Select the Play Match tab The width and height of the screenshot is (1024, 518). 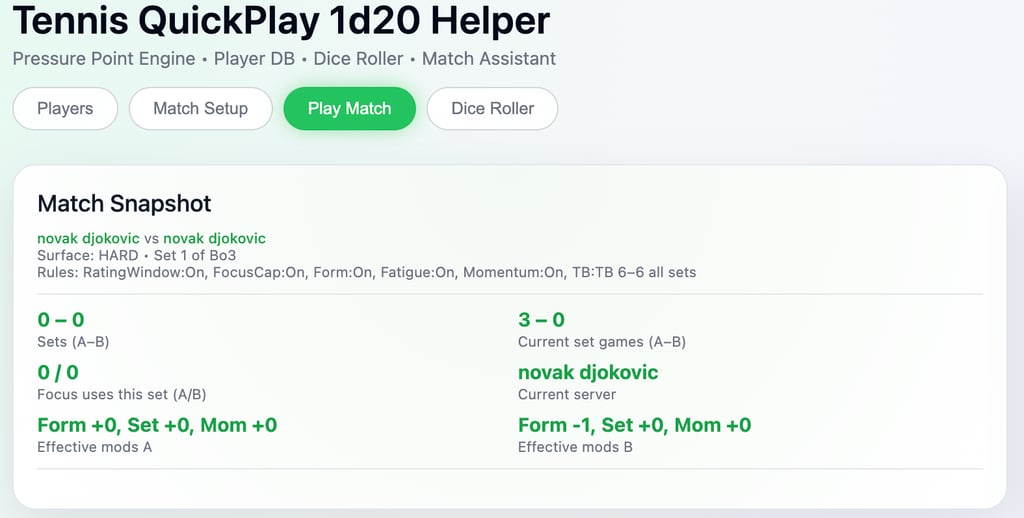[x=349, y=108]
